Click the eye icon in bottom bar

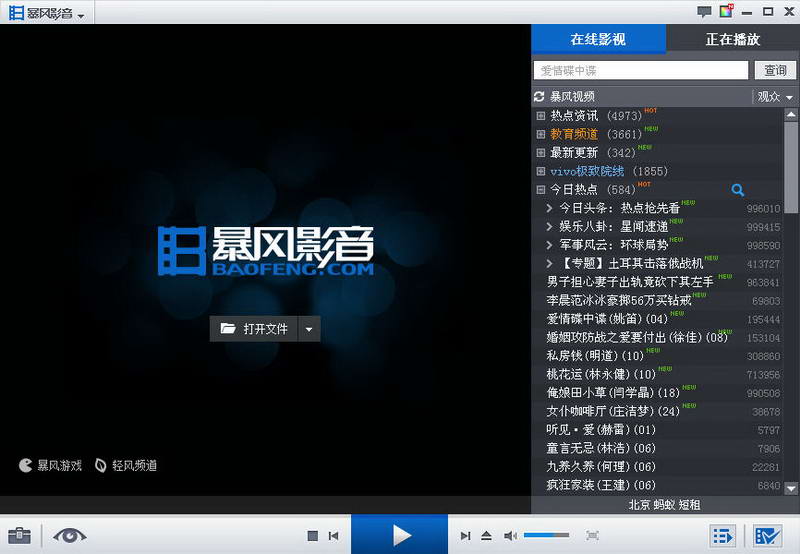pyautogui.click(x=69, y=536)
